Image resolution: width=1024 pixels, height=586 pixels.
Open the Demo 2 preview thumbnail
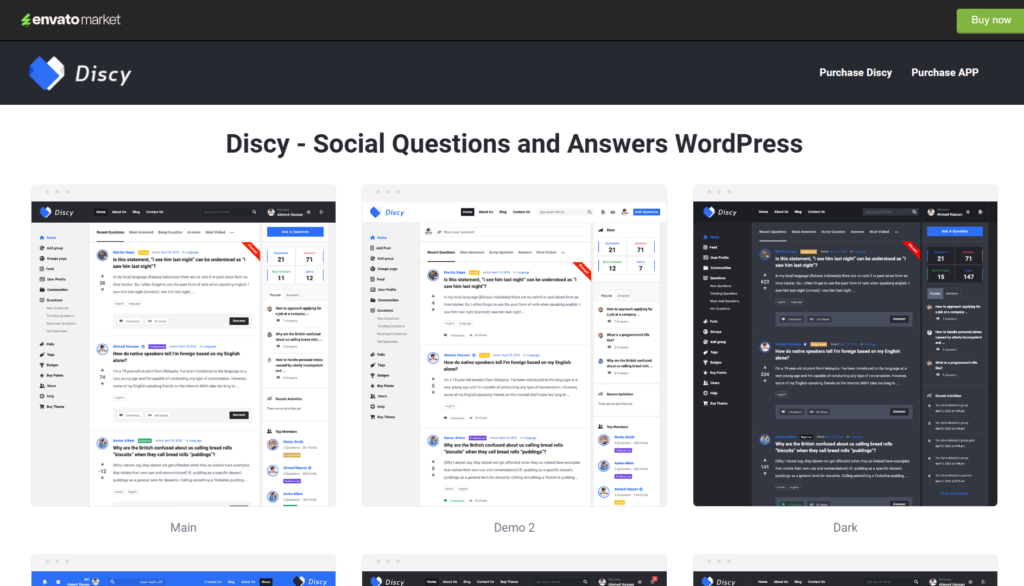(515, 346)
